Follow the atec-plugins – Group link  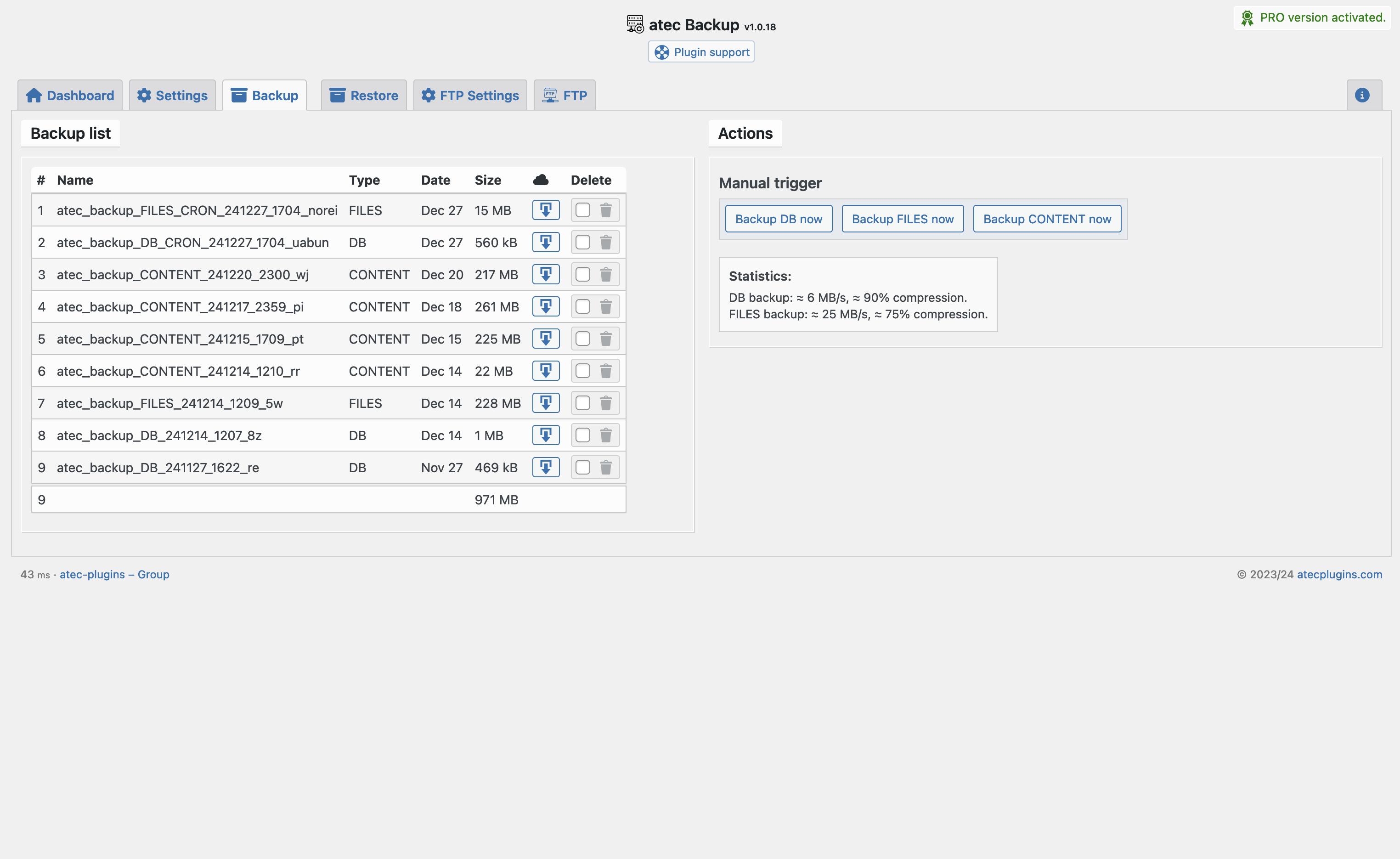pos(114,574)
